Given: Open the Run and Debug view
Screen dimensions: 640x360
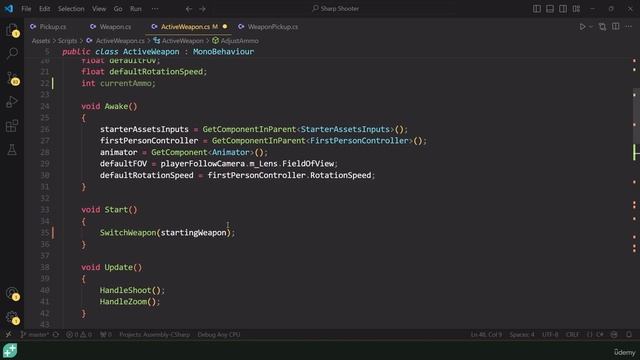Looking at the screenshot, I should pyautogui.click(x=12, y=102).
